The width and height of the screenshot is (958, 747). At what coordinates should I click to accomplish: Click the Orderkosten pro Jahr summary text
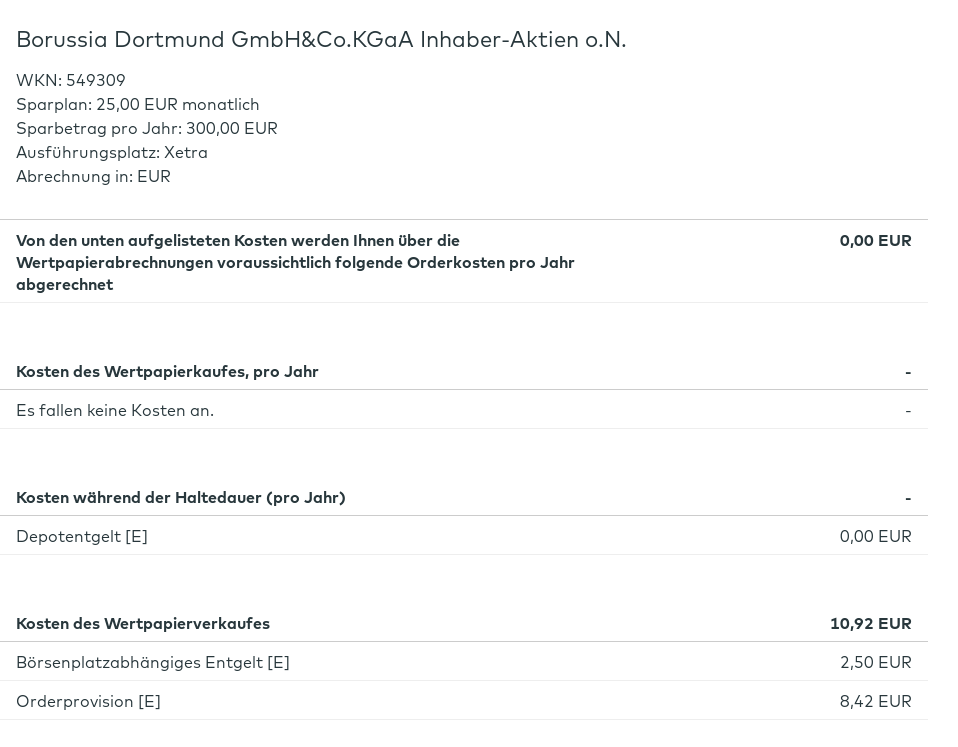(295, 262)
